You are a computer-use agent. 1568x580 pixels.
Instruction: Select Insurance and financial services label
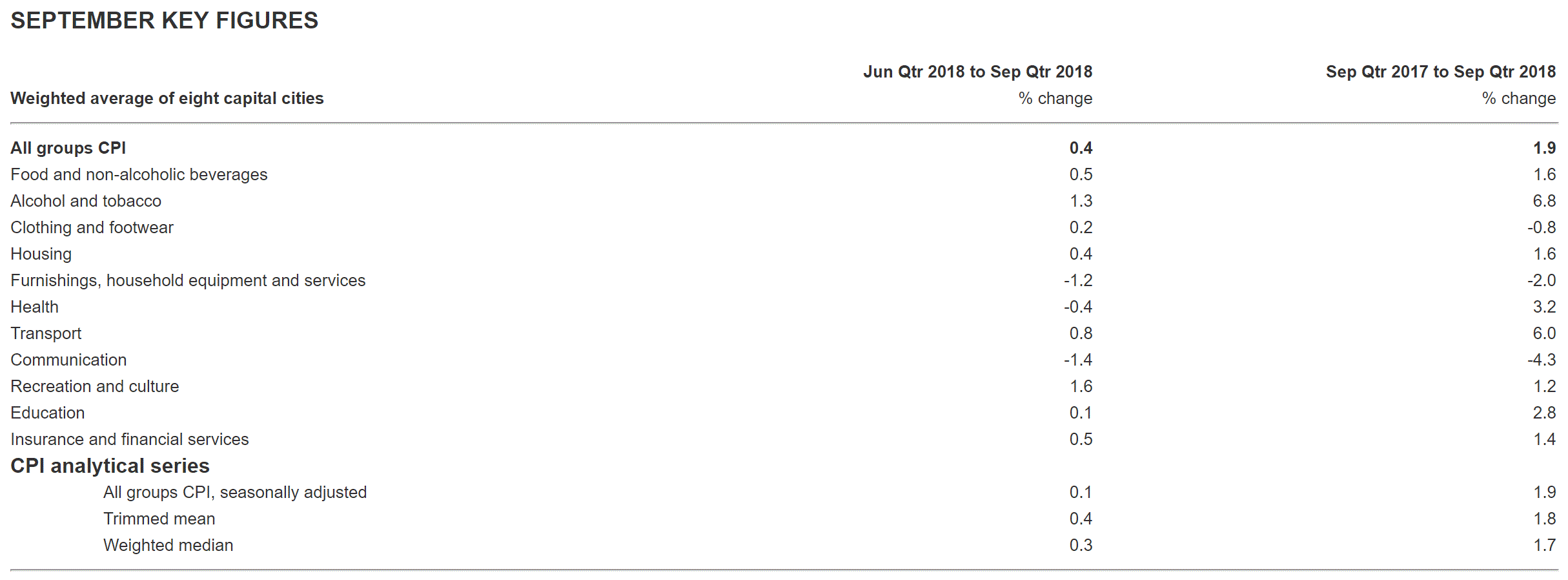[x=129, y=439]
